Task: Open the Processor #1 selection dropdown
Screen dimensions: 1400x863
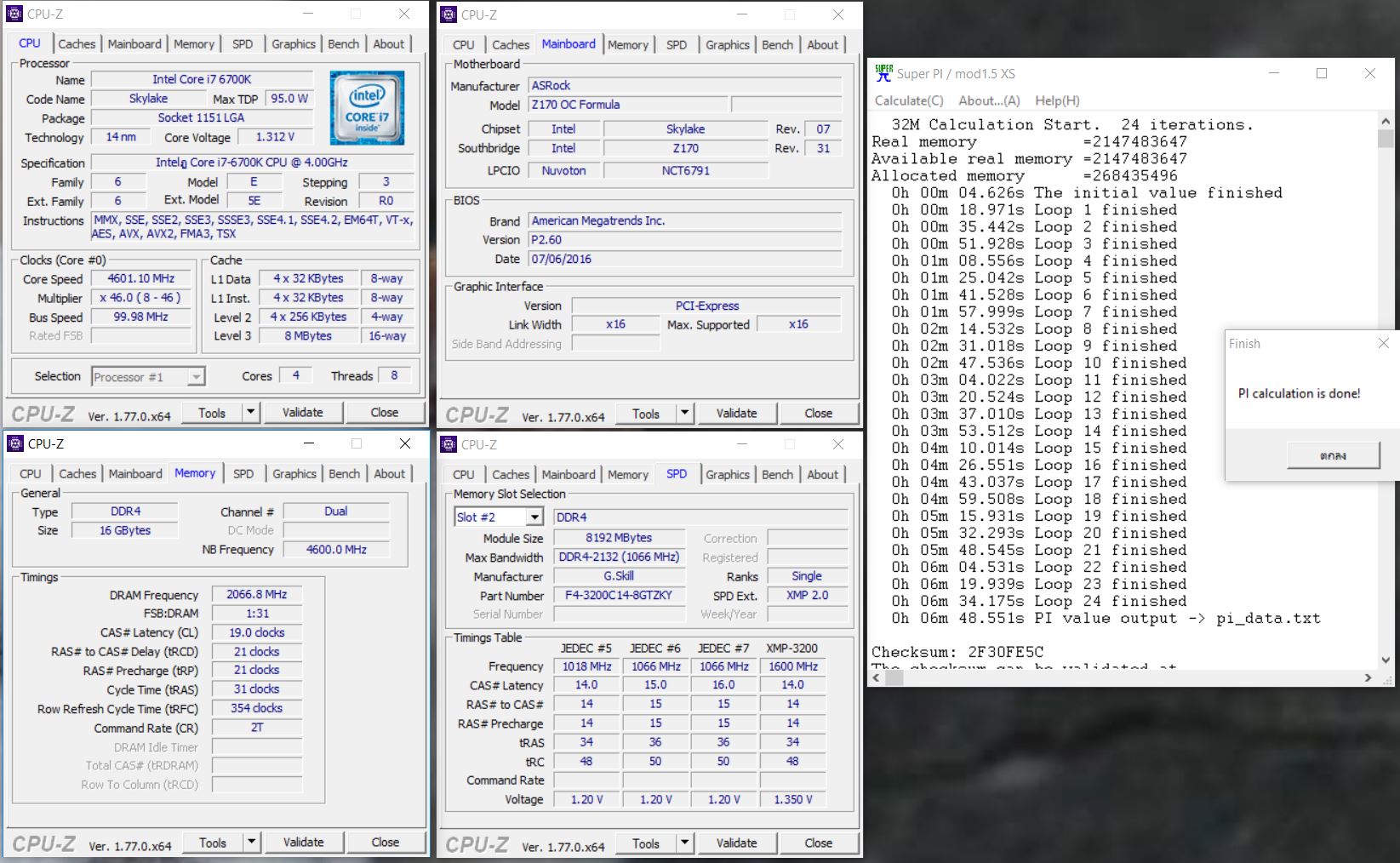Action: 196,377
